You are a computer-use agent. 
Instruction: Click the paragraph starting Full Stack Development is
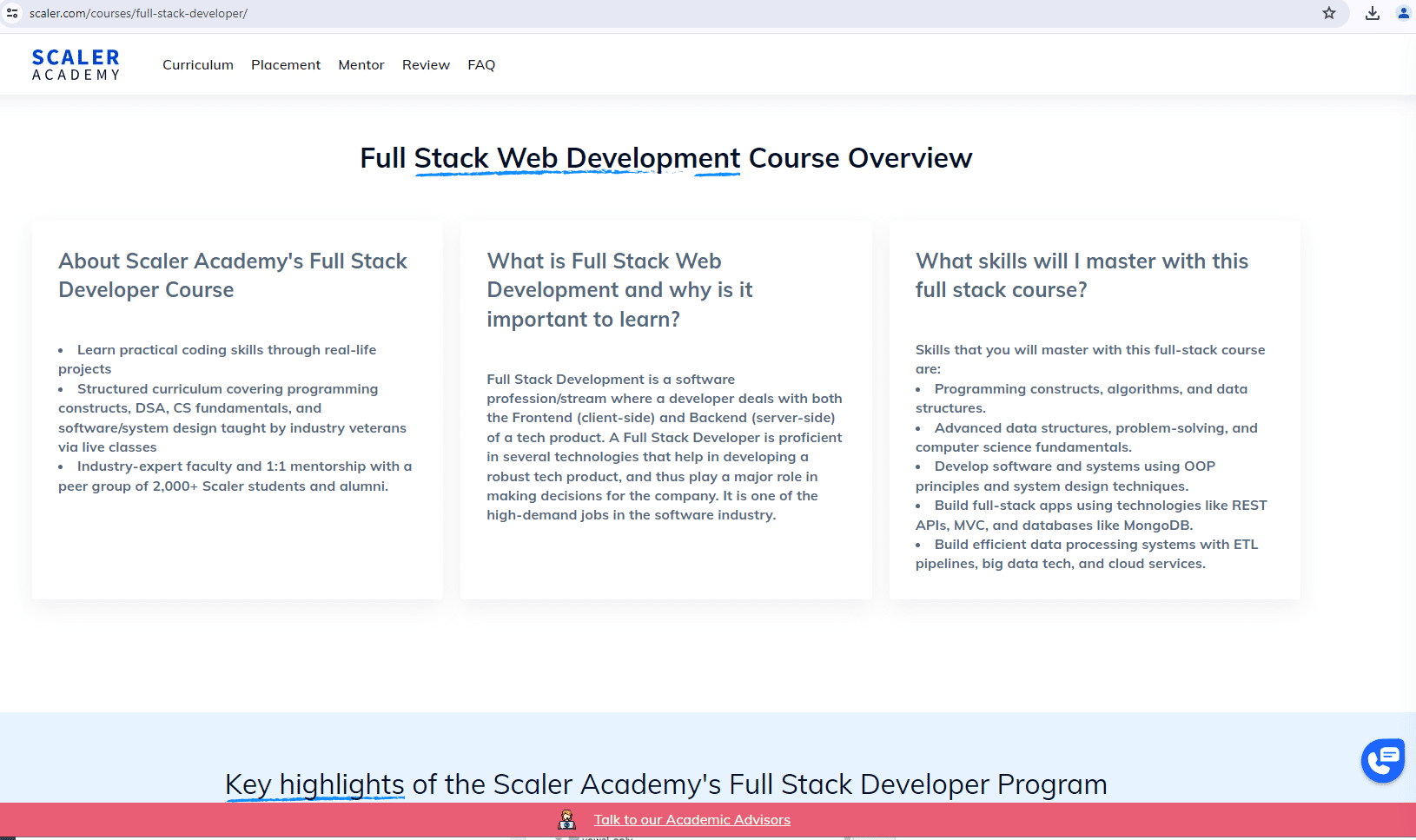pos(665,447)
